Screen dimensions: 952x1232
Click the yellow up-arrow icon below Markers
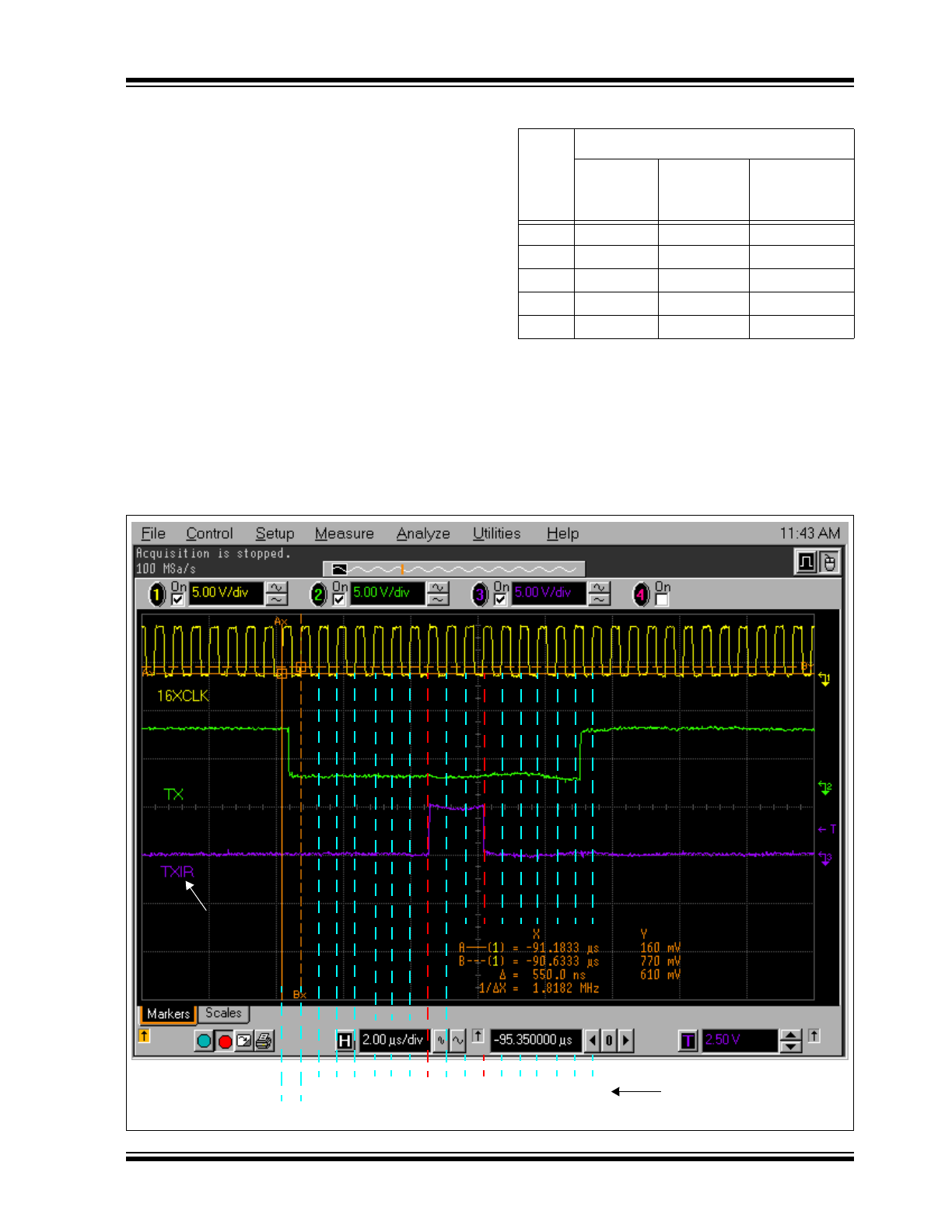[144, 1036]
